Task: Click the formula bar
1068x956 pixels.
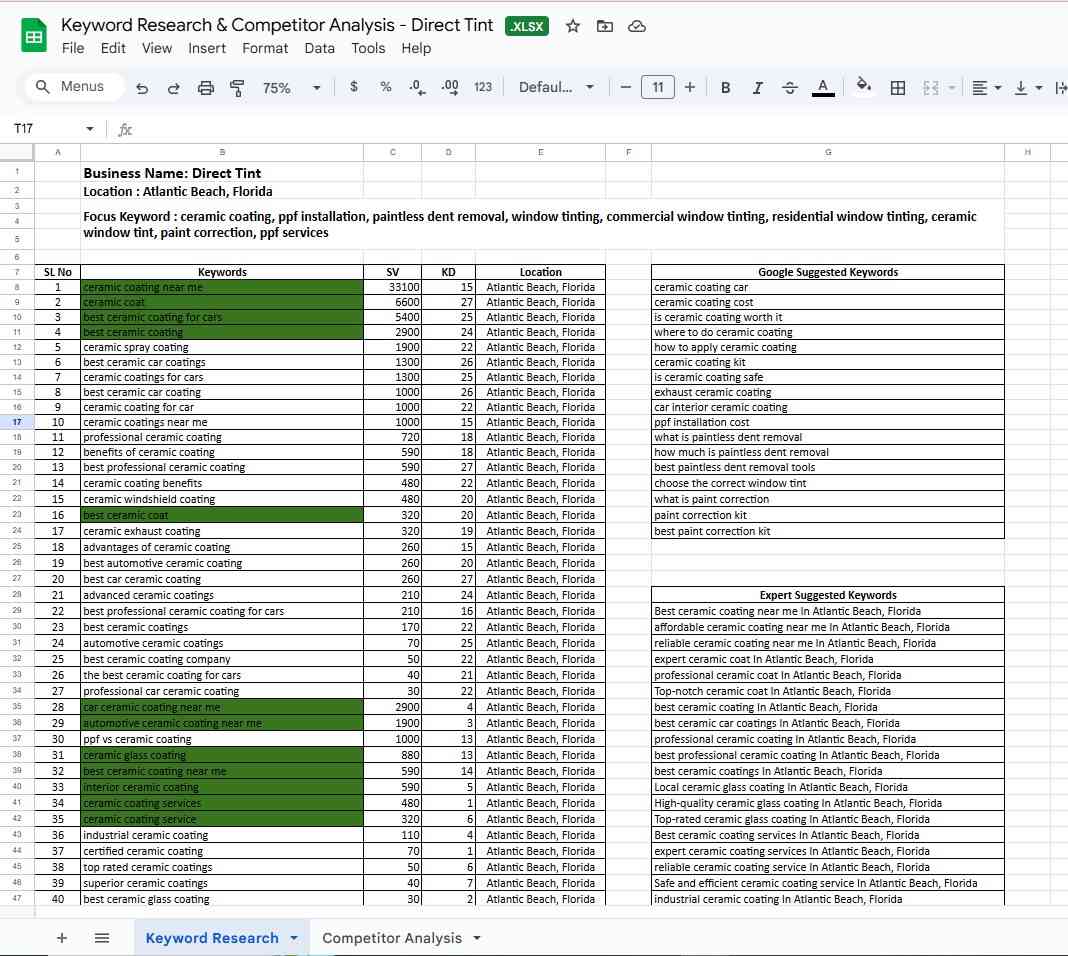Action: point(599,129)
